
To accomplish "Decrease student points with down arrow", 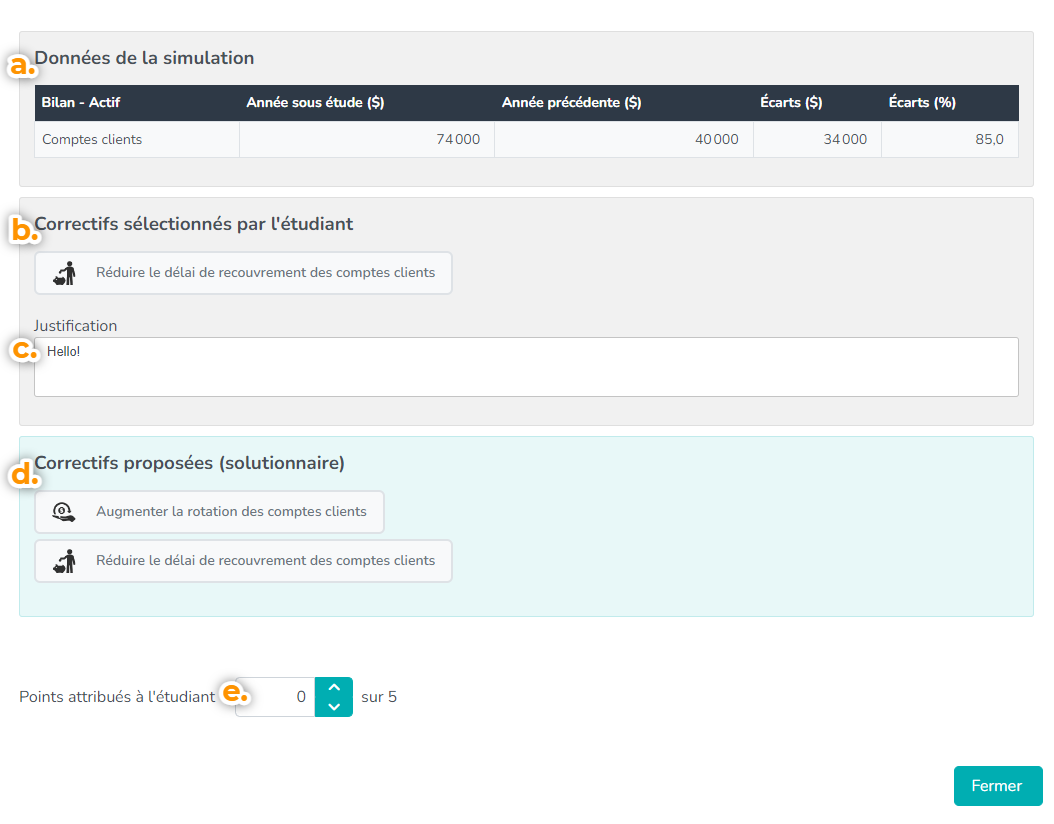I will coord(334,707).
